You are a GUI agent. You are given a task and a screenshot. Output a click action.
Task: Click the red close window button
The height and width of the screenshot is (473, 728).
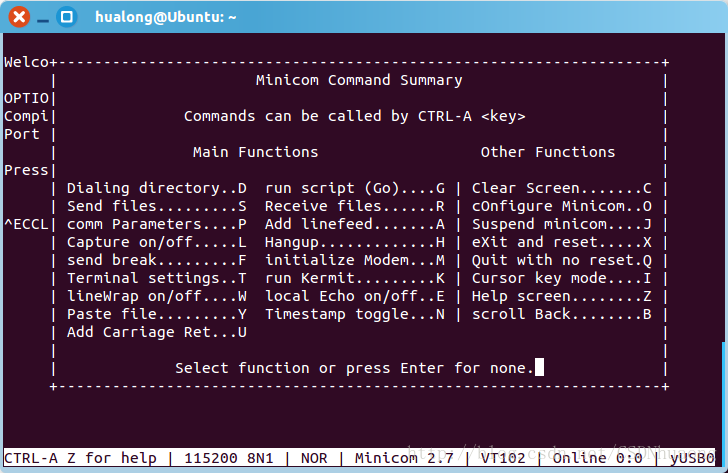coord(19,17)
